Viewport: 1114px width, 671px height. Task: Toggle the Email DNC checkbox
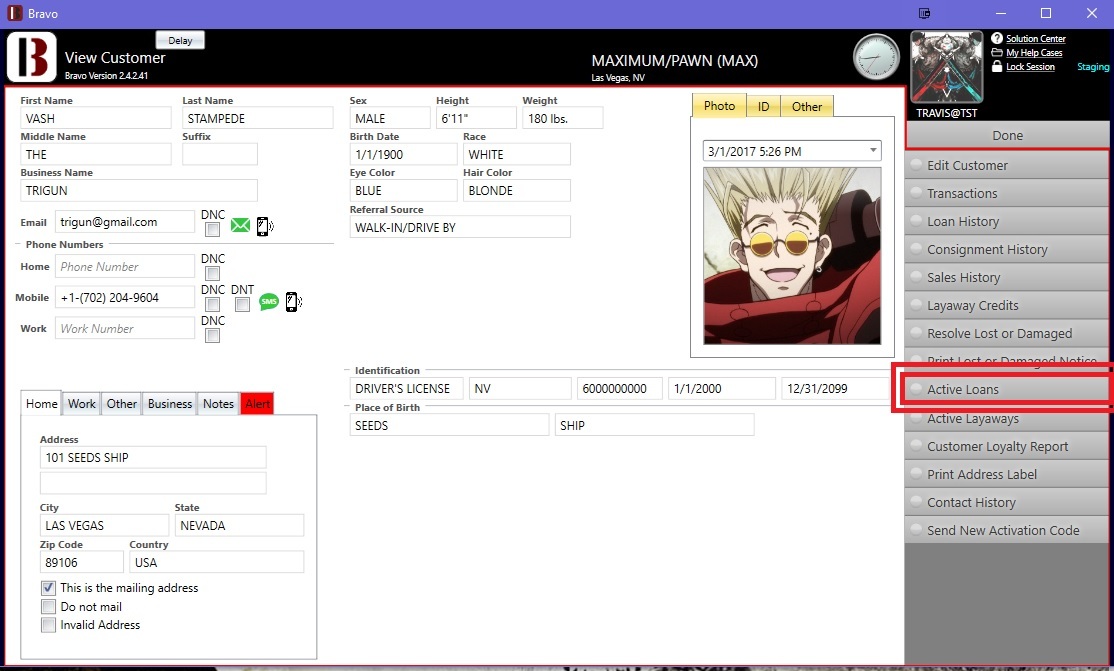(212, 230)
